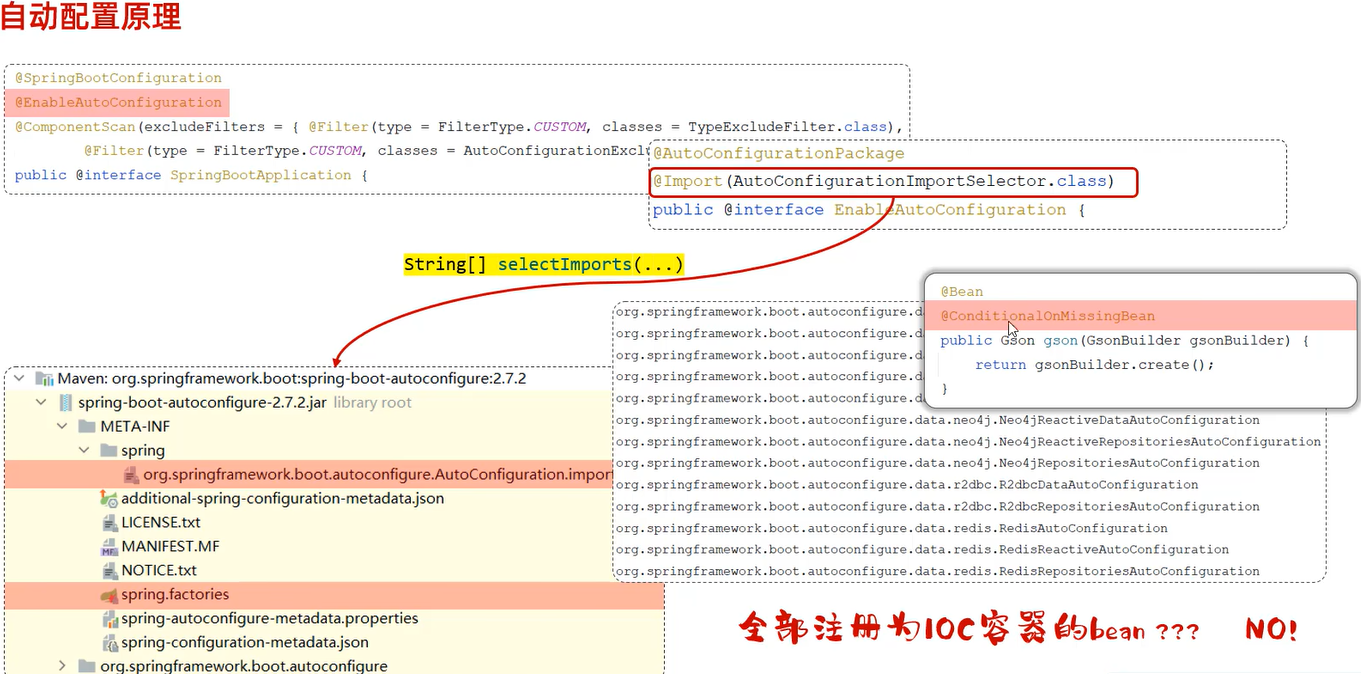Select additional-spring-configuration-metadata.json file name
This screenshot has height=674, width=1361.
[283, 499]
